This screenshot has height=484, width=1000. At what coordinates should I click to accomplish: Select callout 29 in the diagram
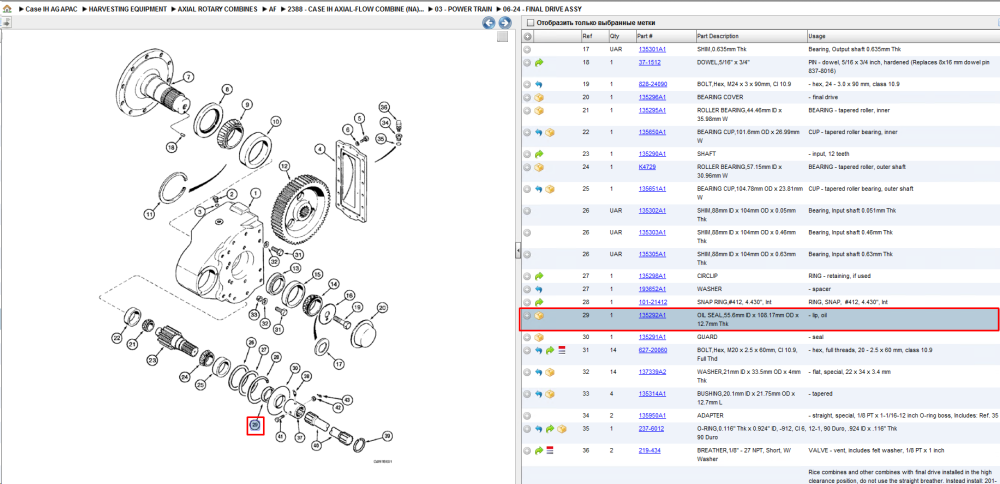tap(255, 425)
